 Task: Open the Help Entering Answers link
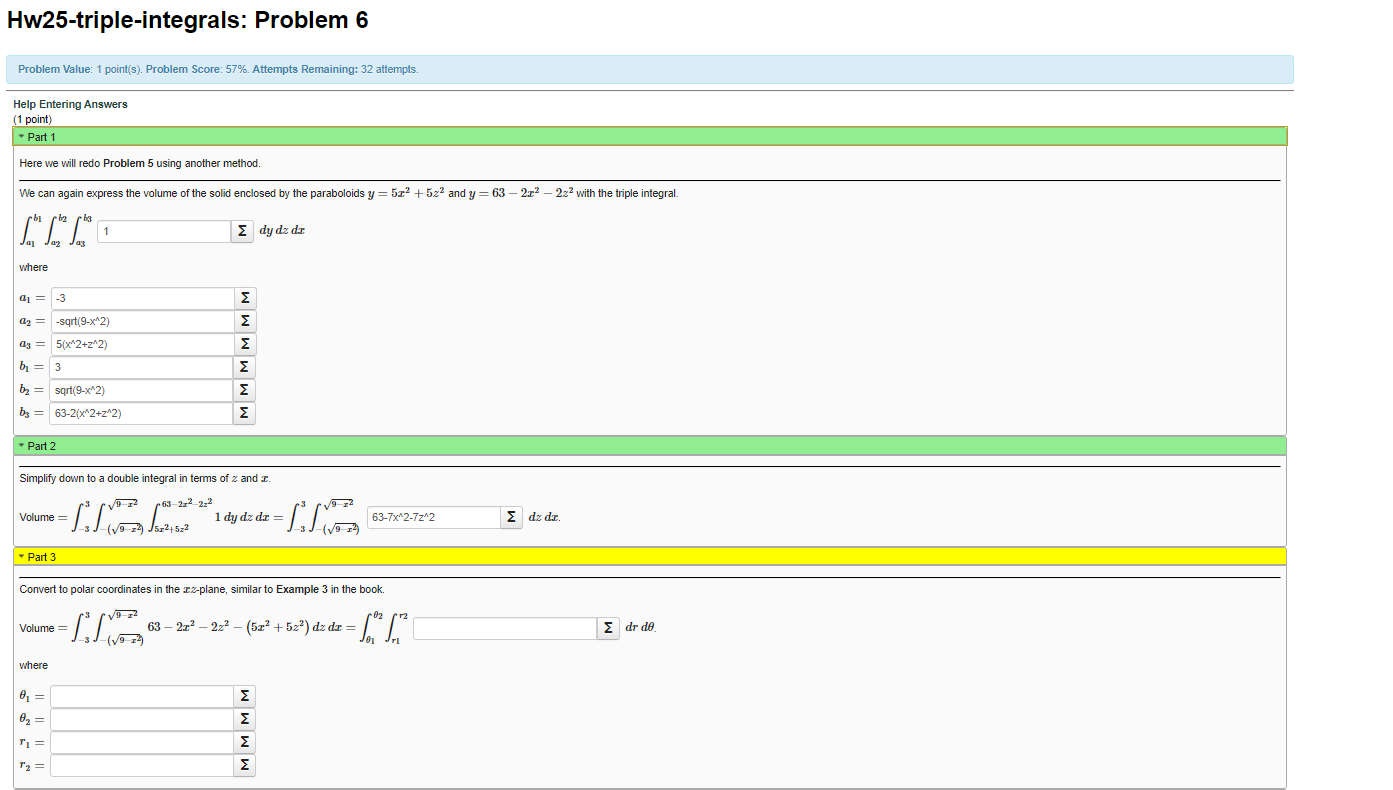click(x=69, y=104)
